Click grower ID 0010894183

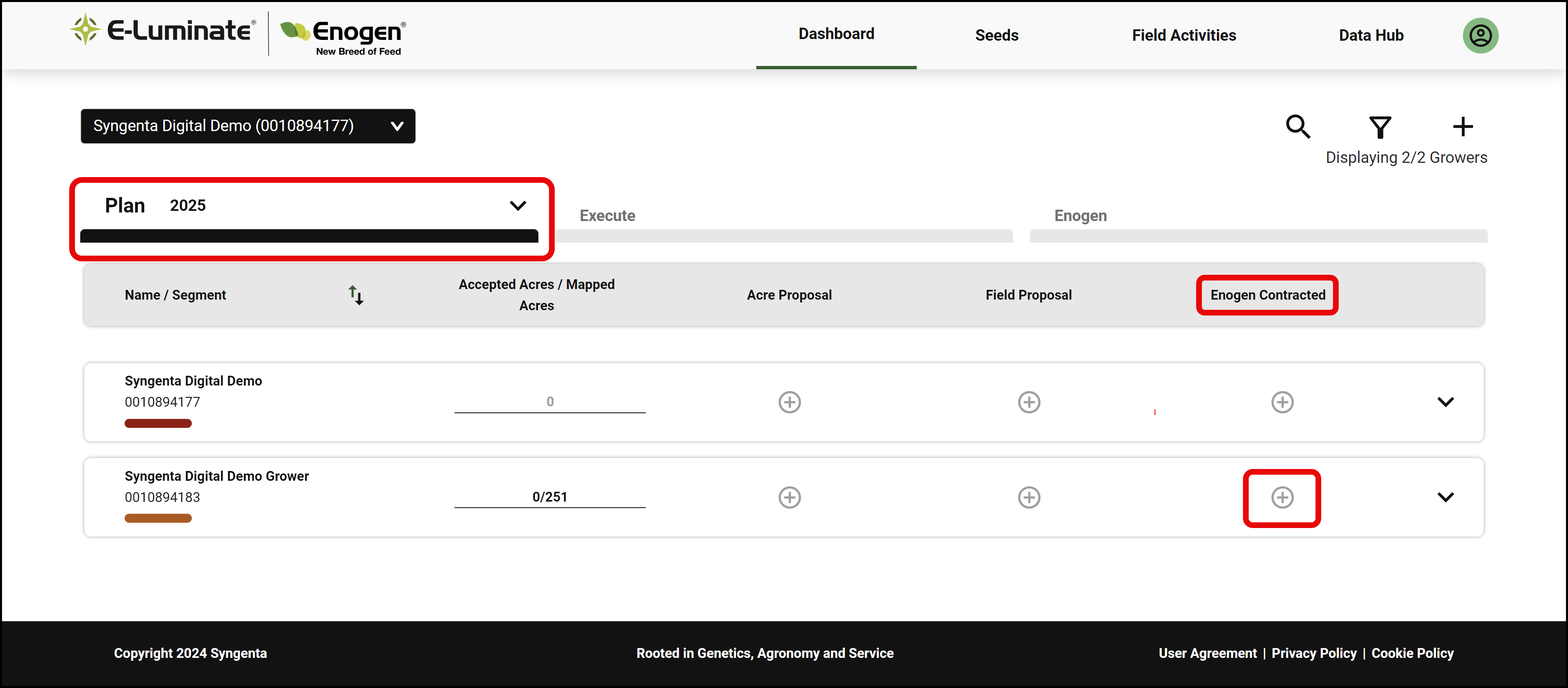163,497
